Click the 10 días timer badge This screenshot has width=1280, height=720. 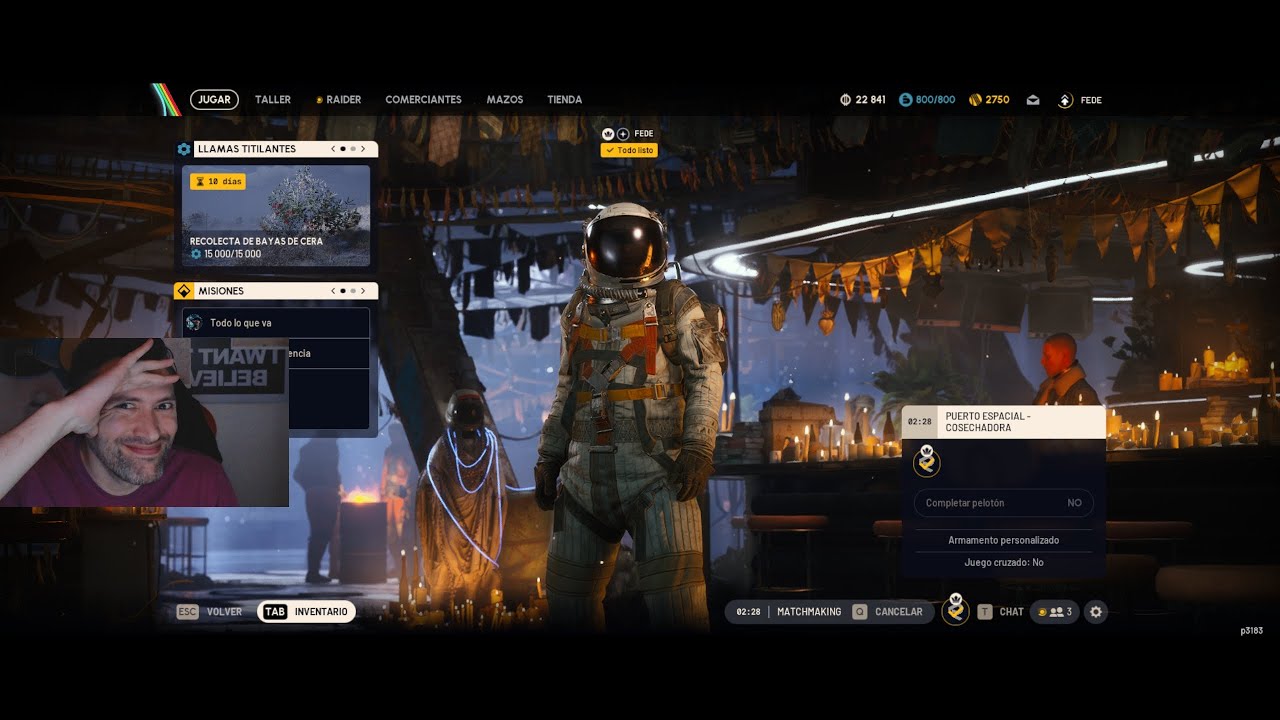click(x=218, y=182)
